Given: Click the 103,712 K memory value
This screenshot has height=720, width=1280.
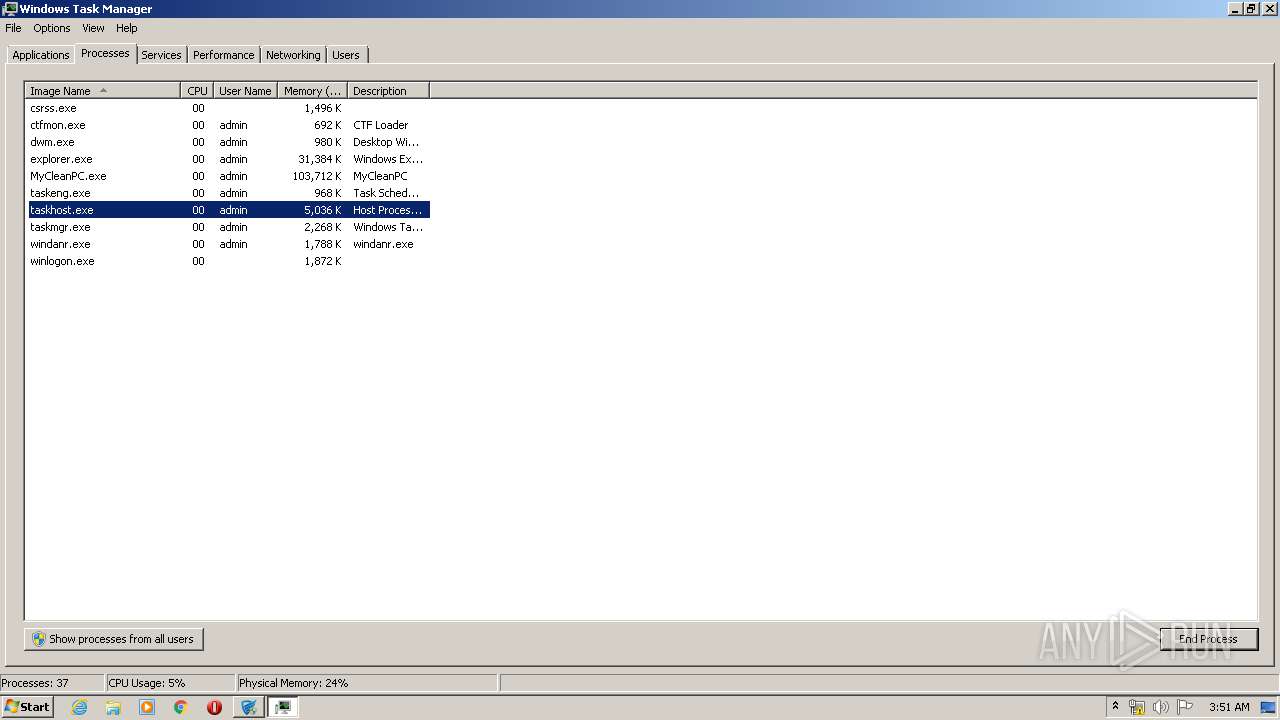Looking at the screenshot, I should pos(317,176).
